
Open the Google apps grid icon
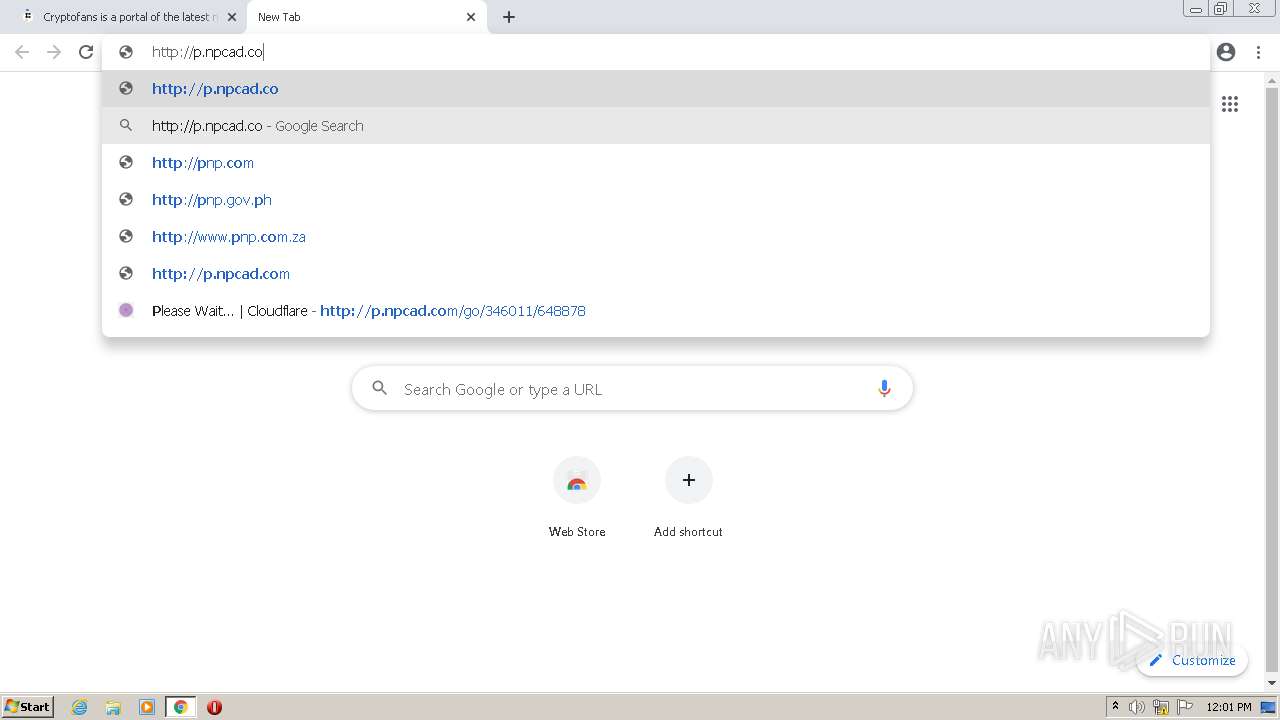1230,104
